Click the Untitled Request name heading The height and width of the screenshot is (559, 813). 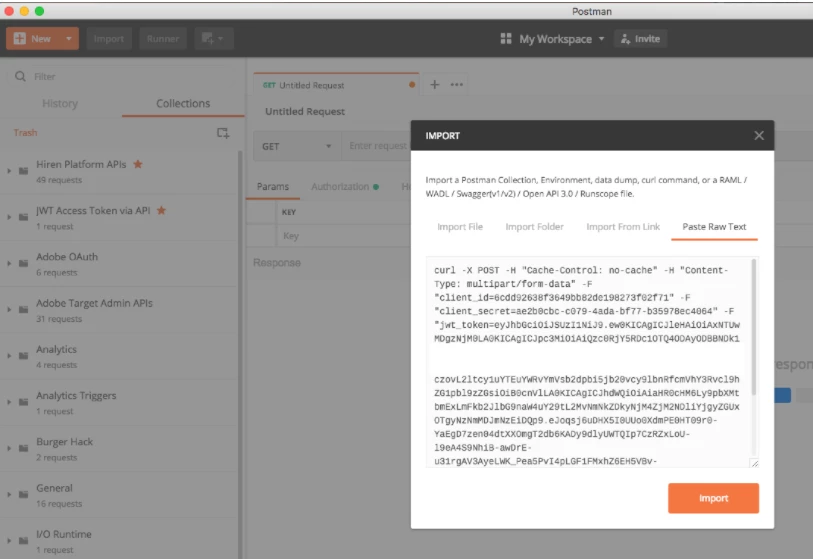[x=305, y=111]
